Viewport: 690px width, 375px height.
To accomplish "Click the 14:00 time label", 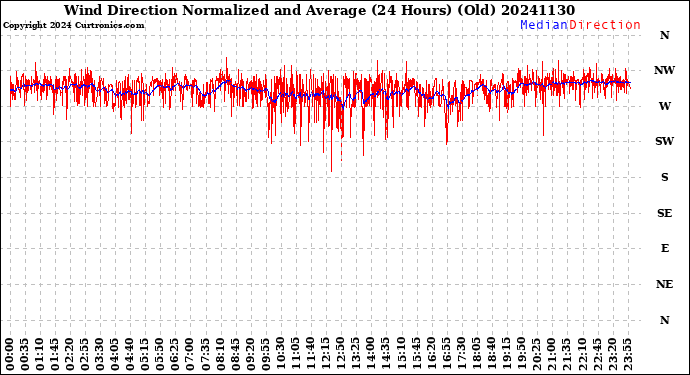I will click(371, 354).
